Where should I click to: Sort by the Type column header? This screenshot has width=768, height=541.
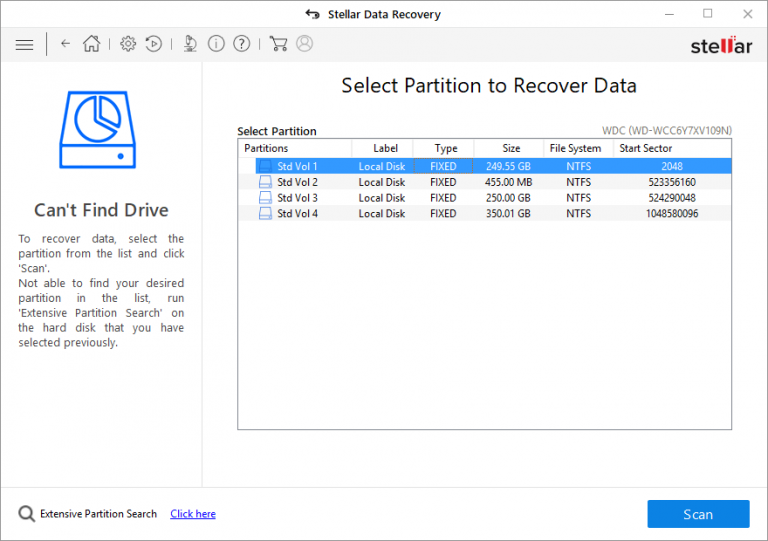(x=445, y=148)
